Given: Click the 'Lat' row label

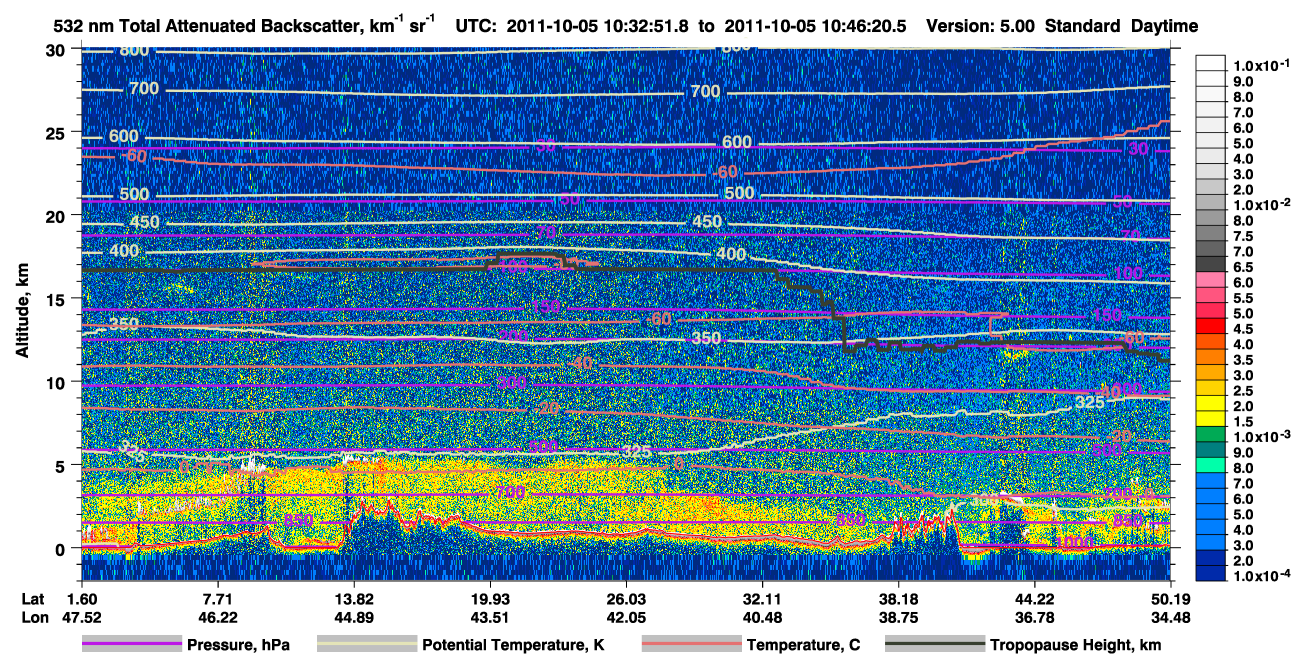Looking at the screenshot, I should (33, 598).
